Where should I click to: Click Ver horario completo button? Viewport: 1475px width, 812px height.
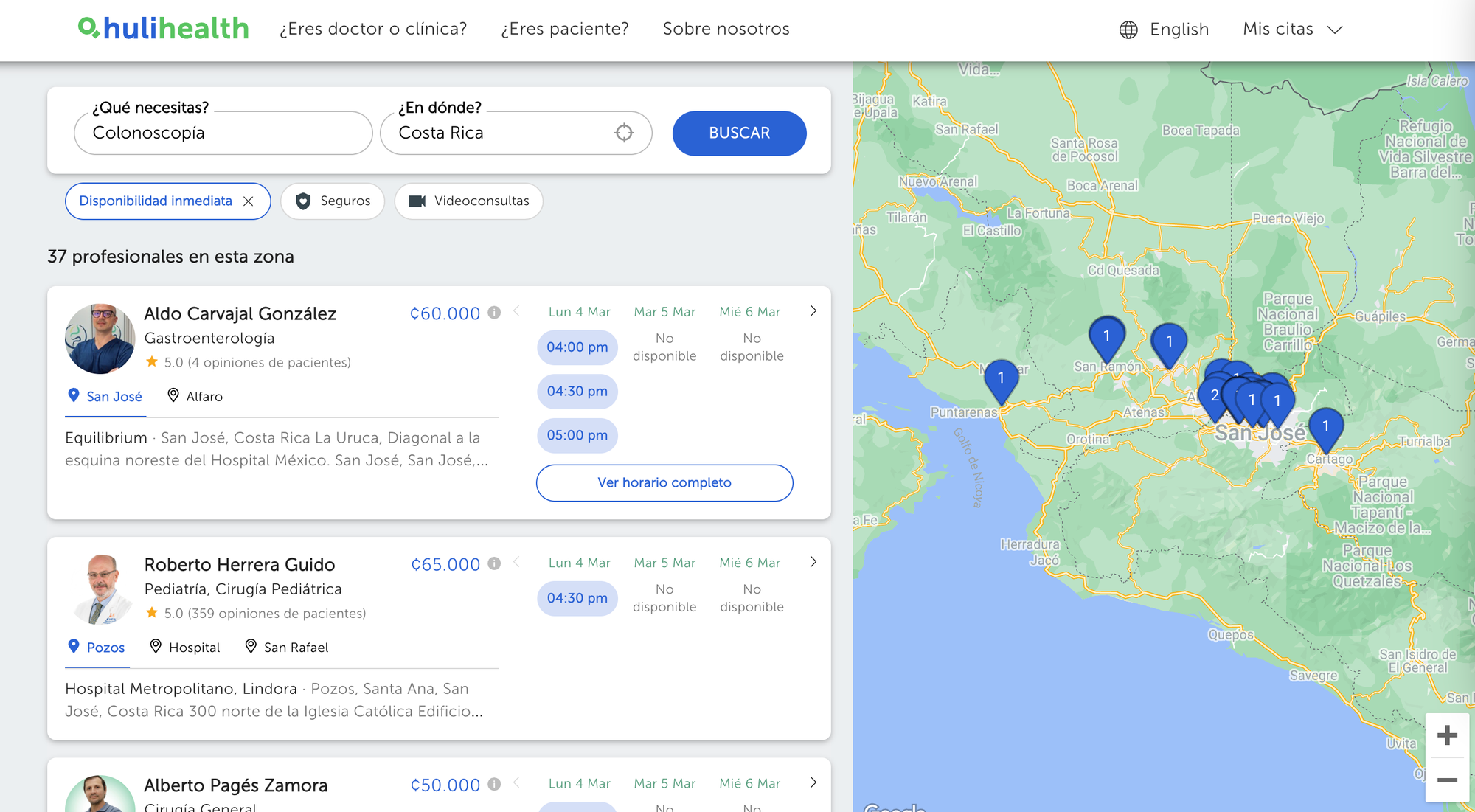click(664, 482)
